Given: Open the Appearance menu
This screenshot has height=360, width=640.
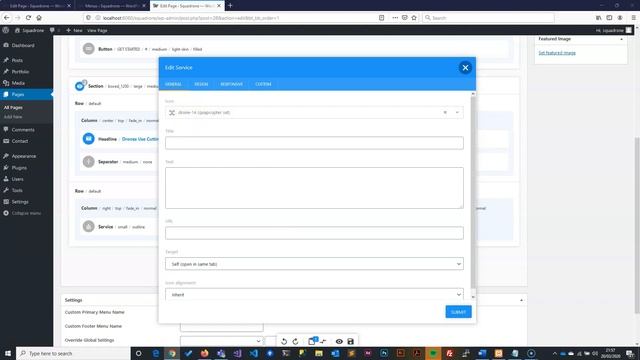Looking at the screenshot, I should tap(24, 156).
